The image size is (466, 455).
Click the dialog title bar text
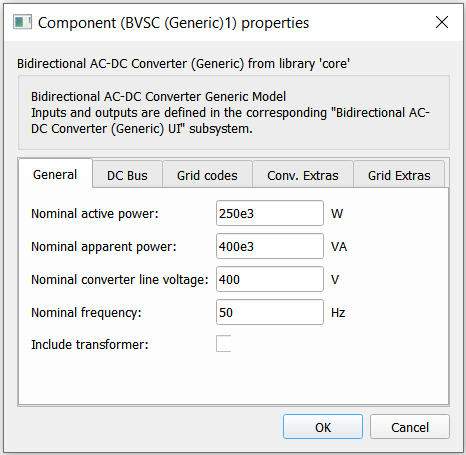(x=173, y=23)
